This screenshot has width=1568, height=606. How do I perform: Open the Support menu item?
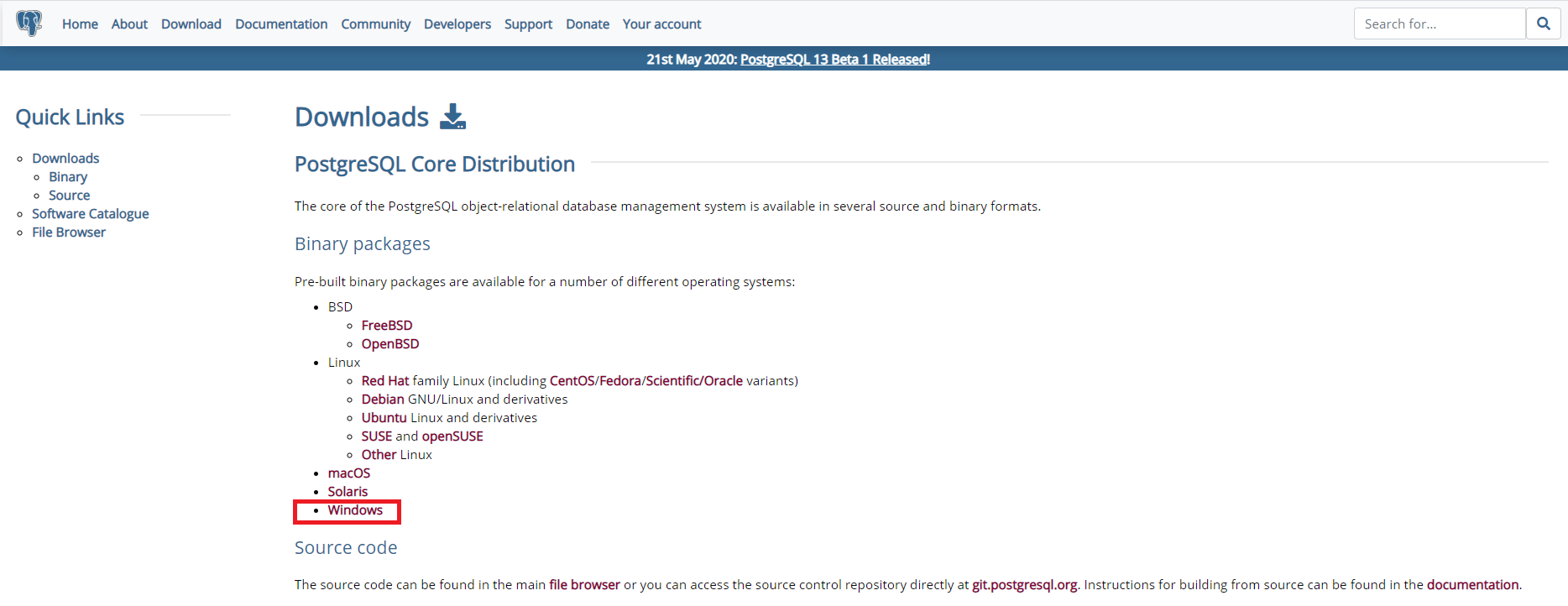click(528, 24)
